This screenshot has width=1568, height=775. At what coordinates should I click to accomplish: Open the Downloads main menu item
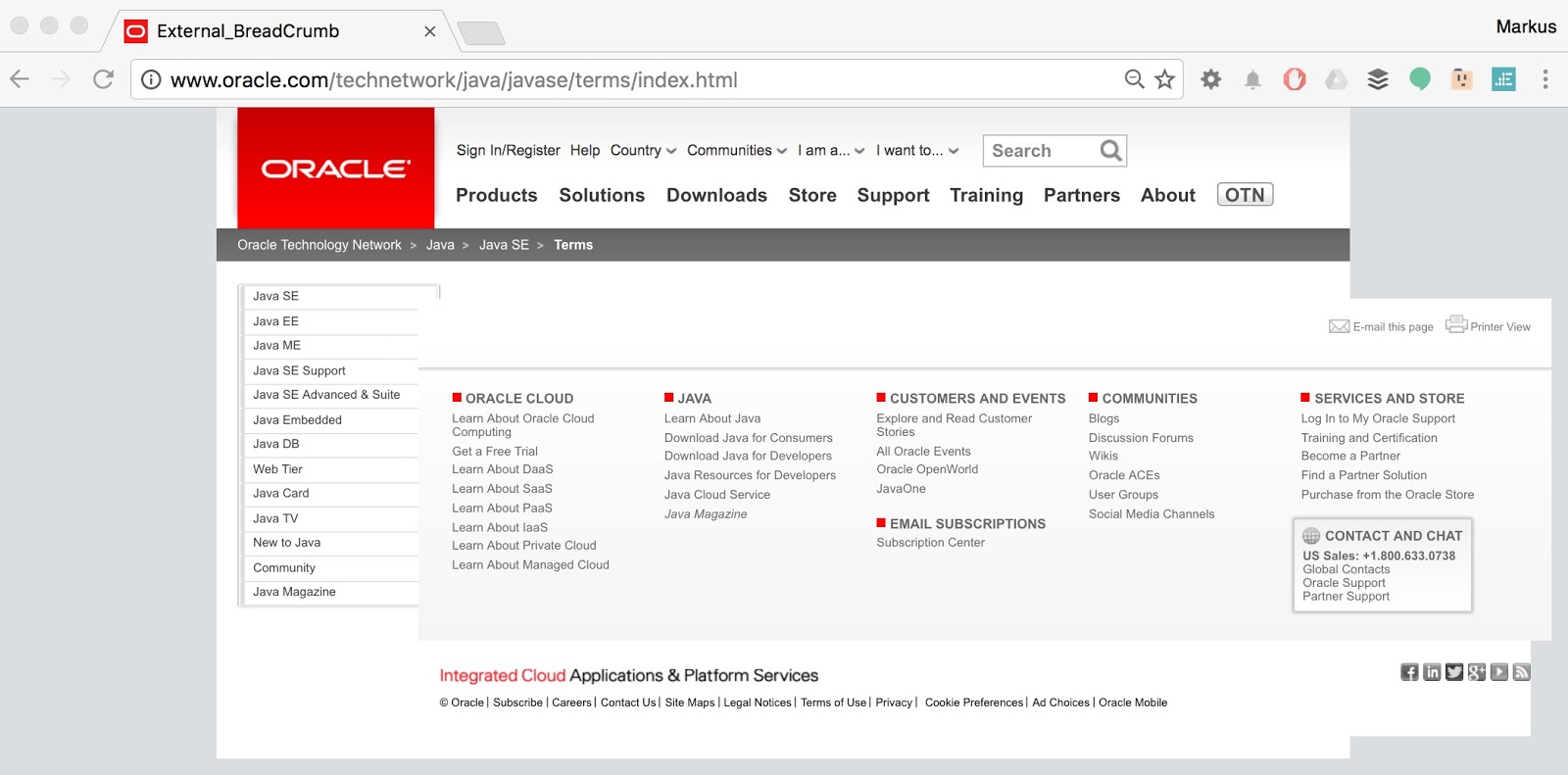716,195
